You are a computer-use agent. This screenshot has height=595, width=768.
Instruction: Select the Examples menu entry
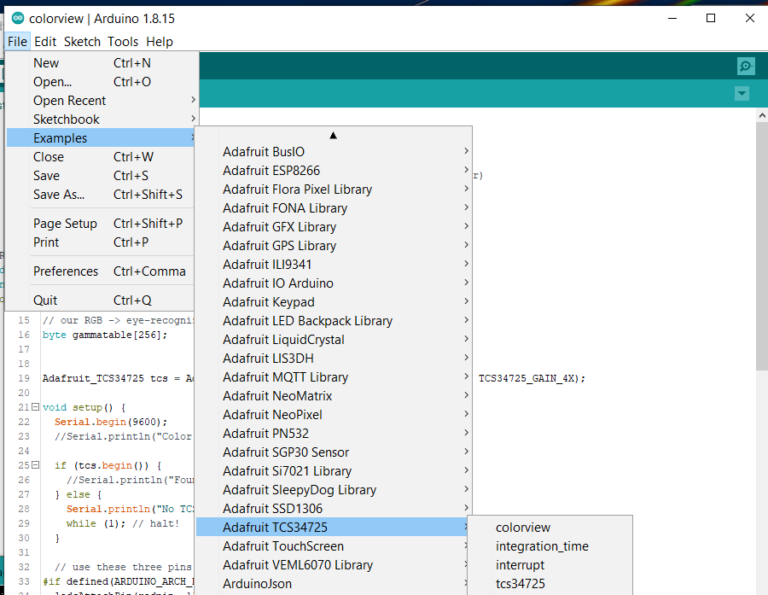(x=102, y=138)
